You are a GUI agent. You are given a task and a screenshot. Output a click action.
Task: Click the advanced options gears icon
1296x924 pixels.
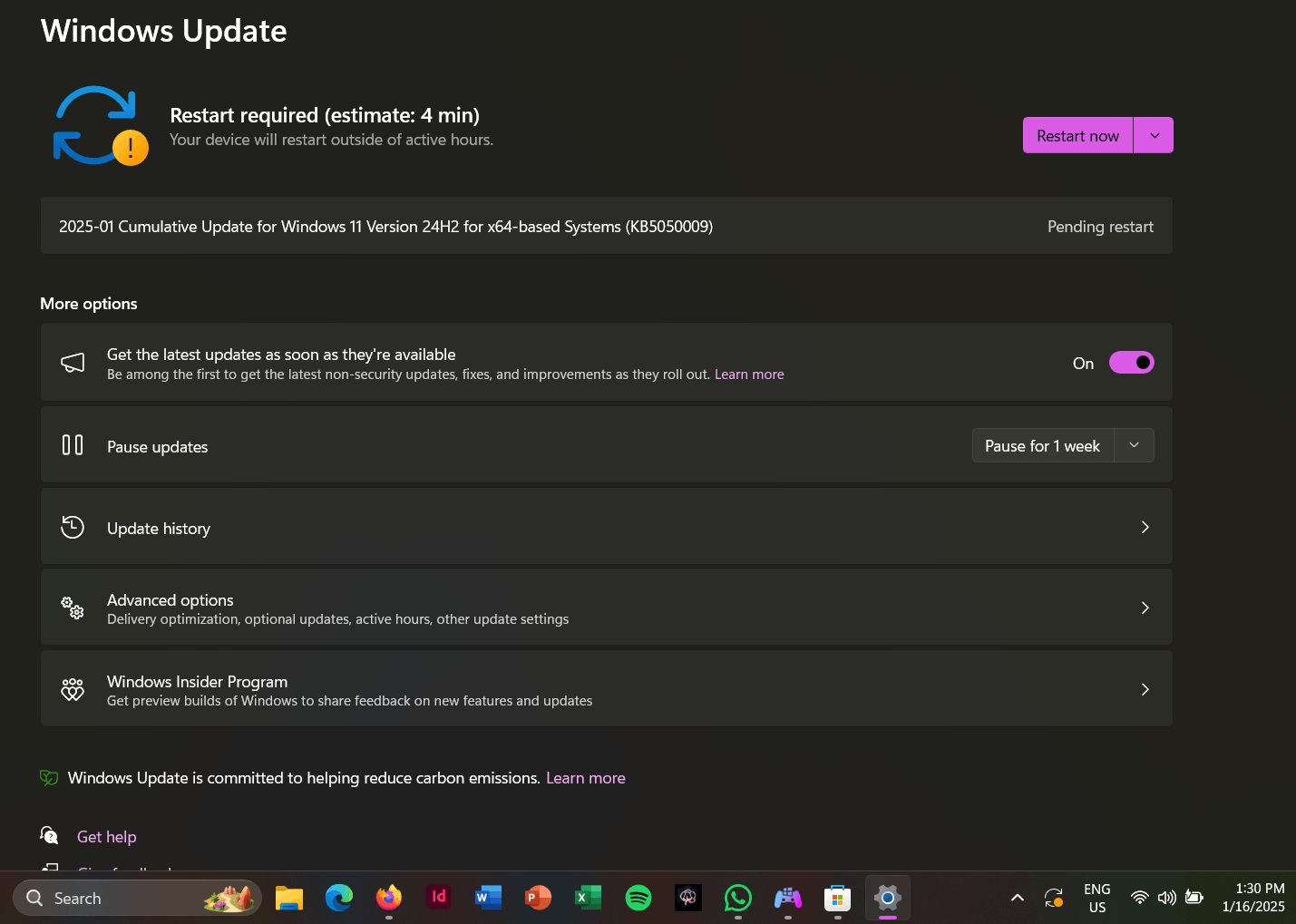(x=73, y=608)
